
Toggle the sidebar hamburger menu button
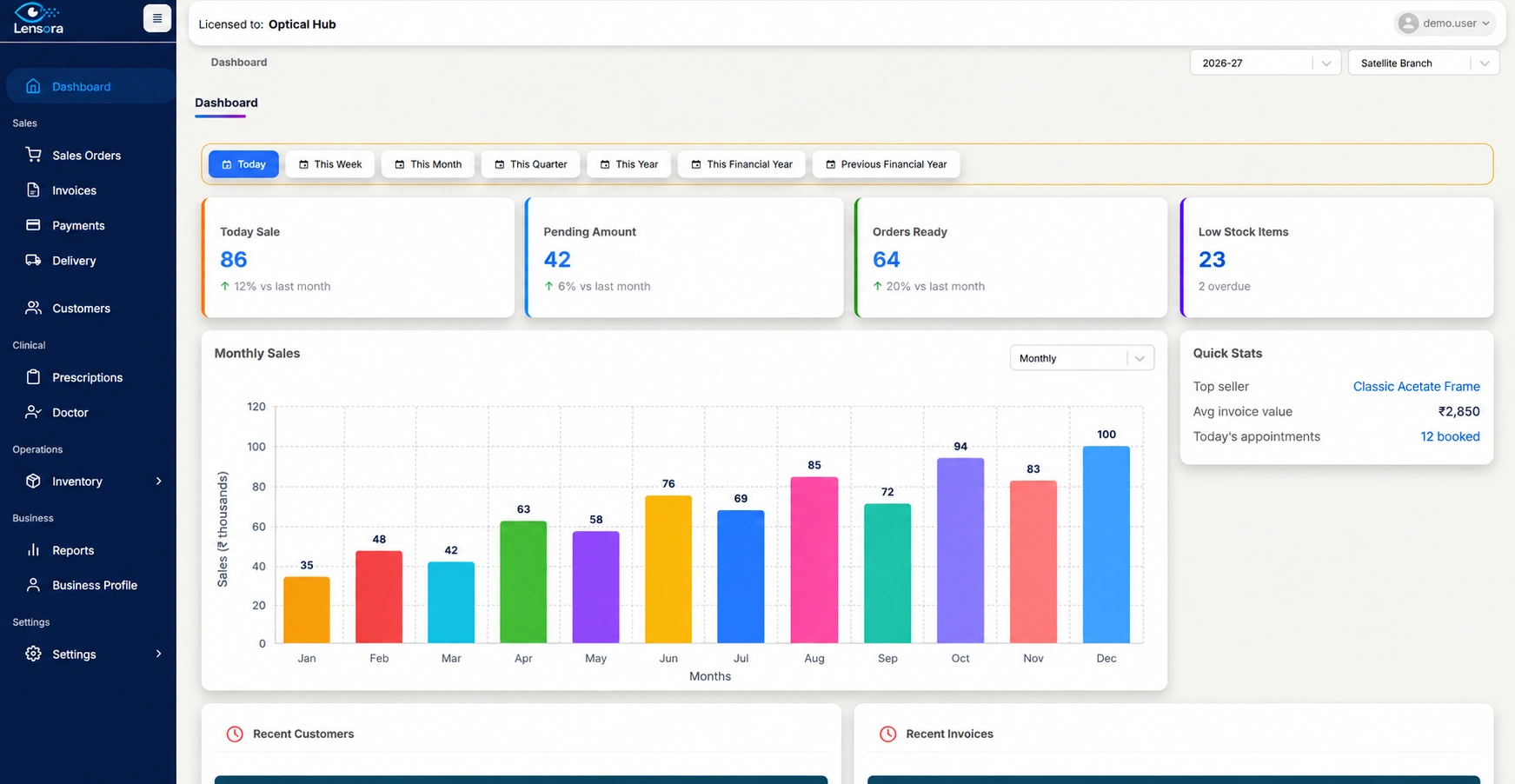coord(157,18)
